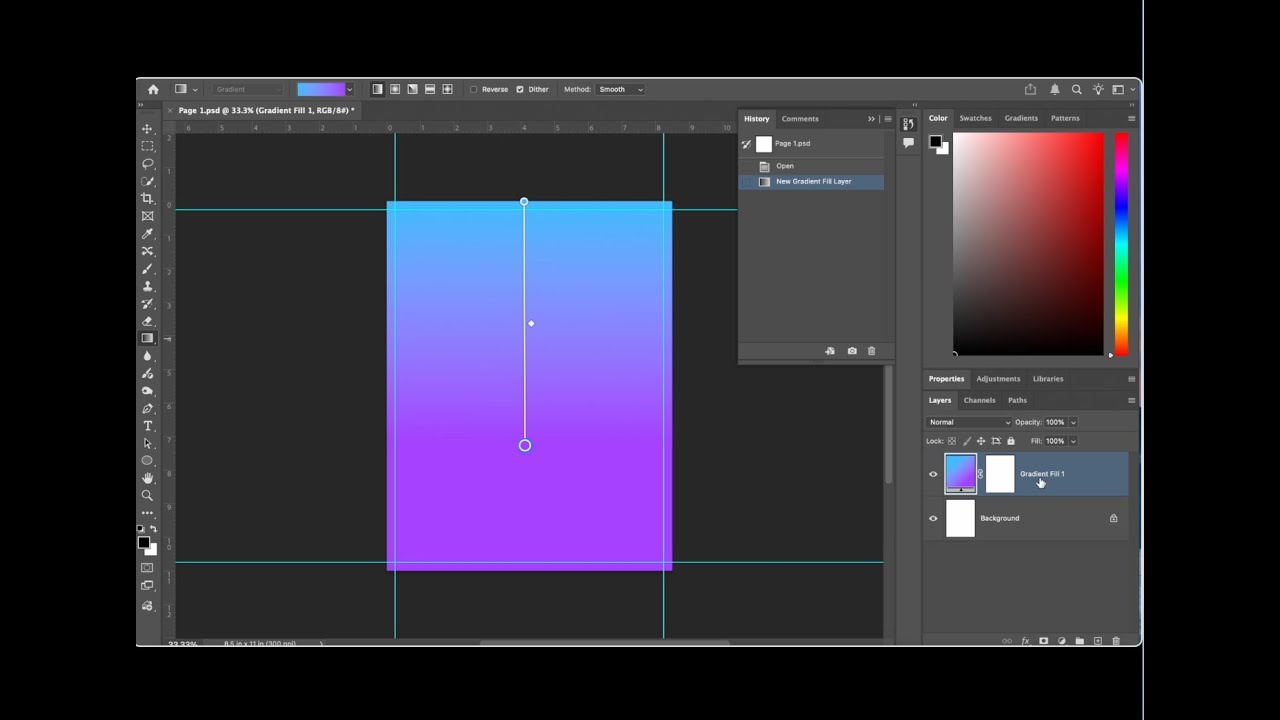Select the Brush tool
1280x720 pixels.
point(147,269)
